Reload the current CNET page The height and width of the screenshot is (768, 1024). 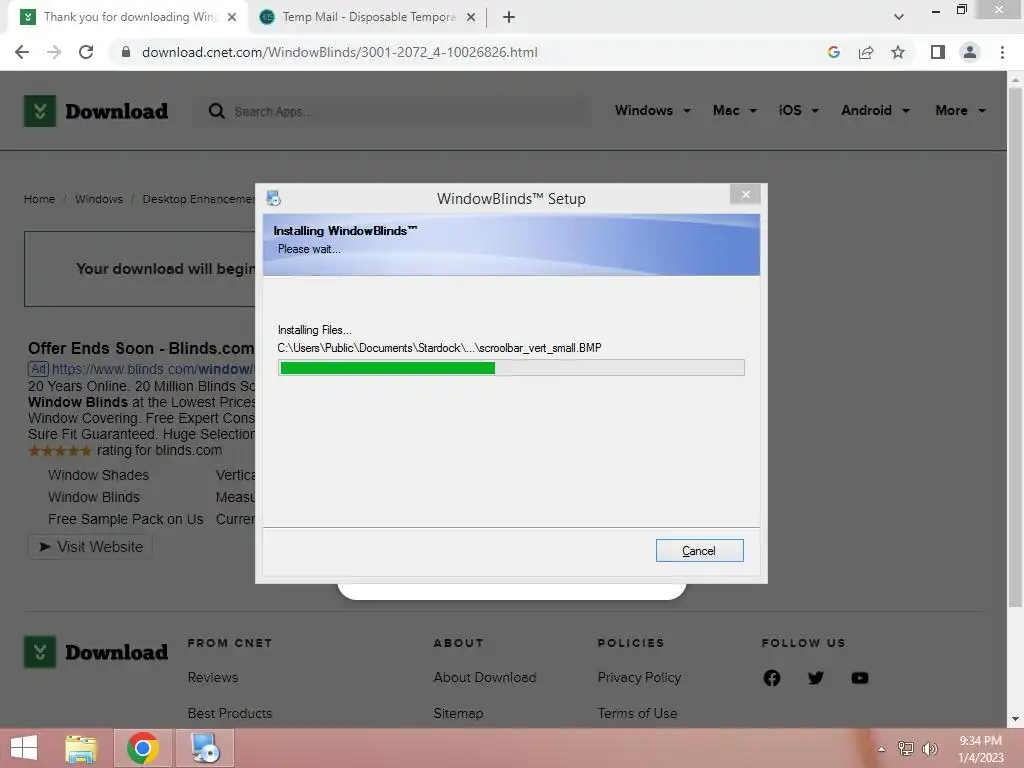[86, 52]
